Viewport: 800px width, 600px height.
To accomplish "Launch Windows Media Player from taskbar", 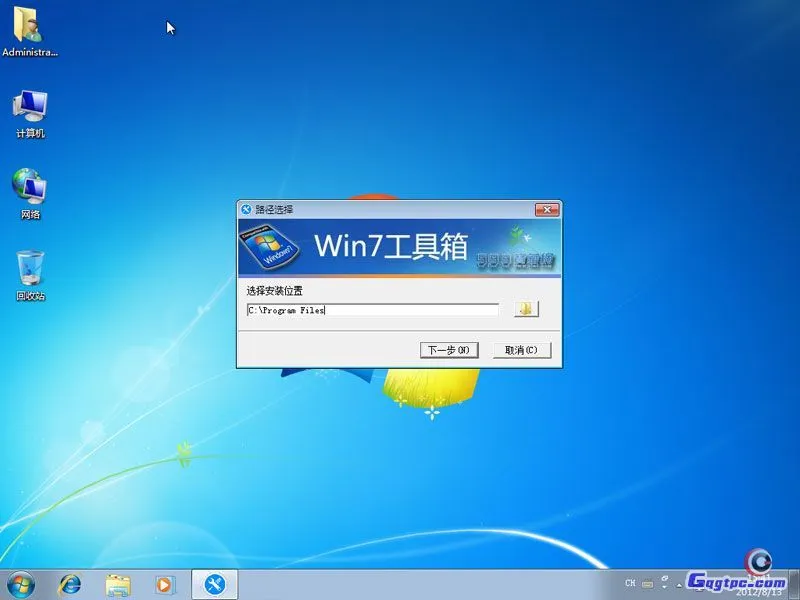I will point(166,583).
